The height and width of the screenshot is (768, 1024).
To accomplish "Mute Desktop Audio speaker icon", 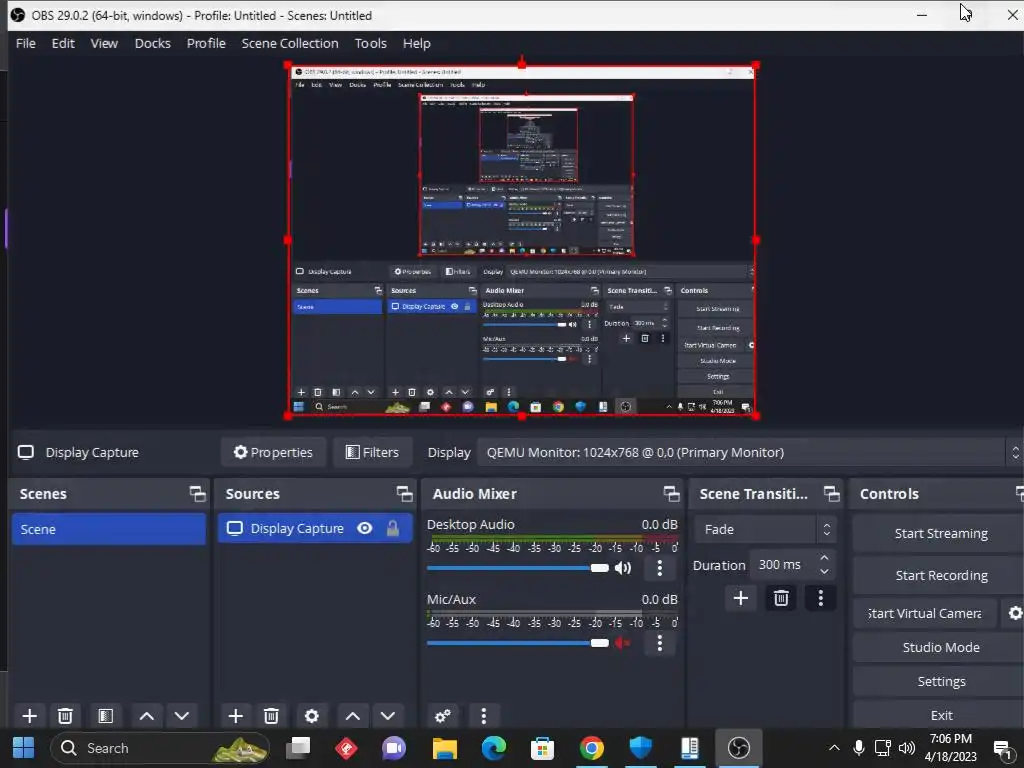I will tap(623, 568).
